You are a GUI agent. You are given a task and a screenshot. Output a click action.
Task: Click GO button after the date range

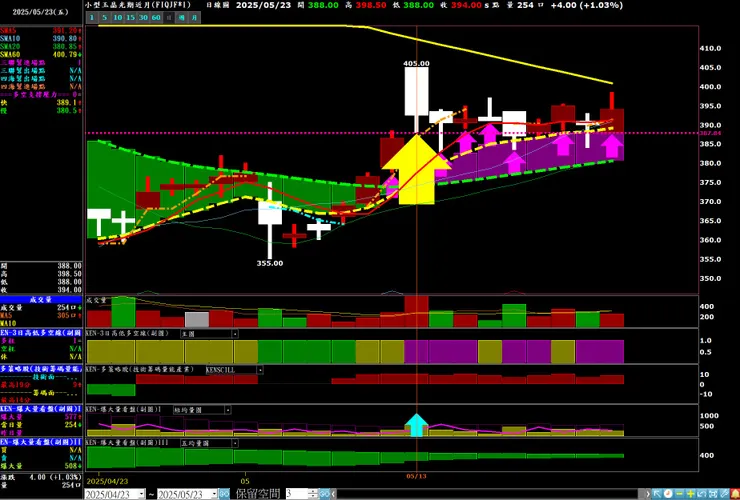224,494
